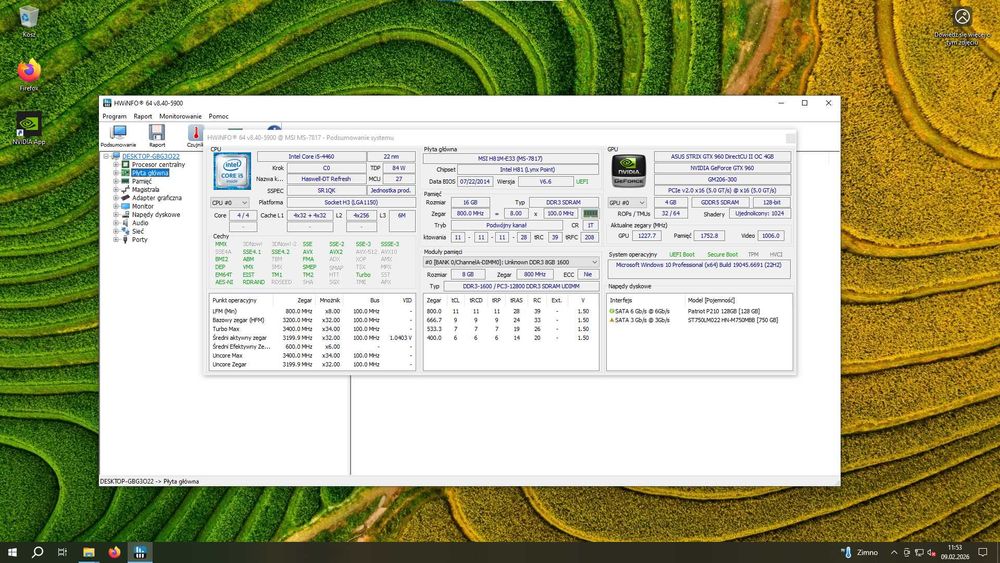Viewport: 1000px width, 563px height.
Task: Click the ASUS STRIX GTX 960 field
Action: (x=722, y=156)
